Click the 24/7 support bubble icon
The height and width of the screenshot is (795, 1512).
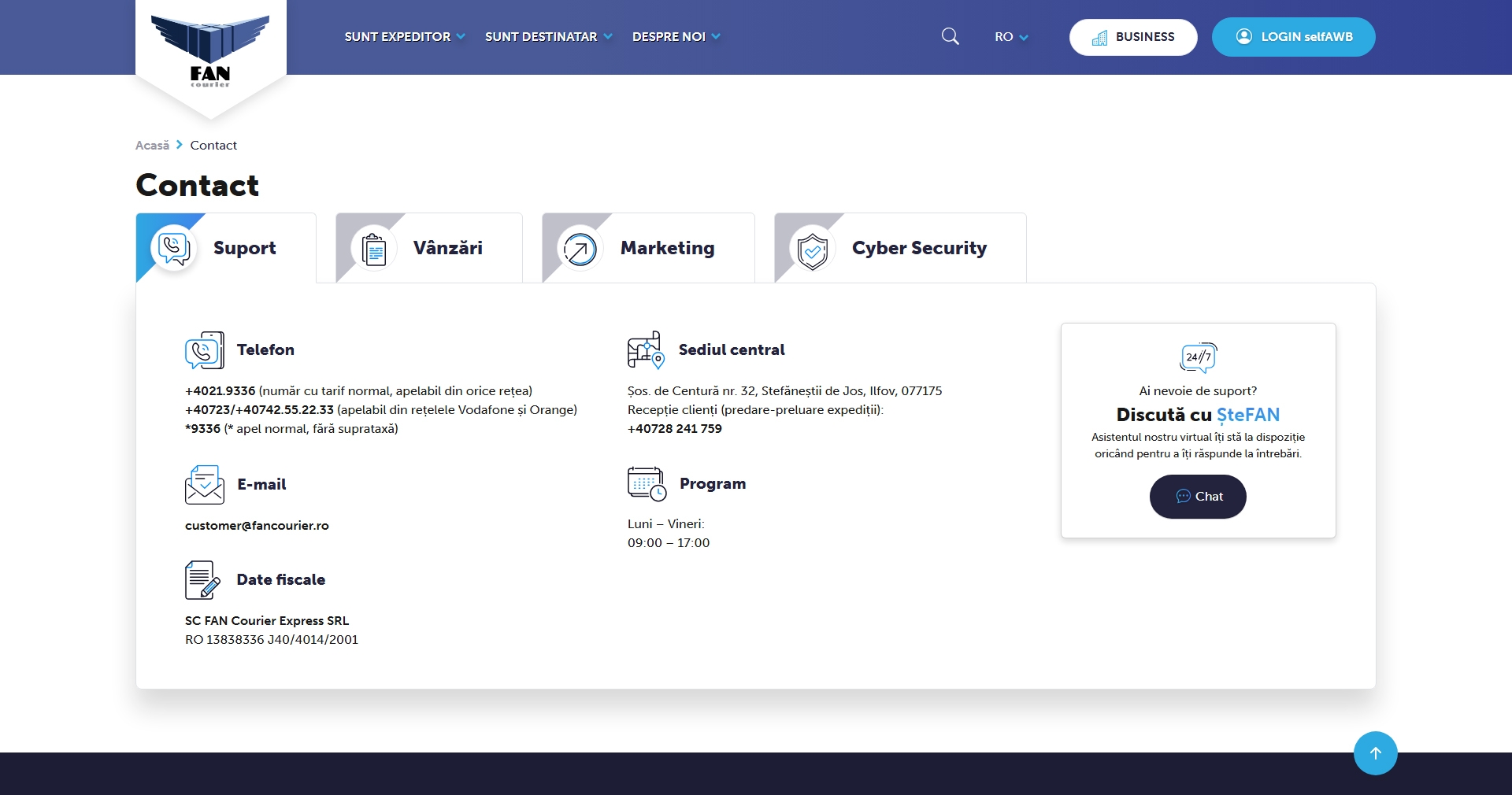1198,357
